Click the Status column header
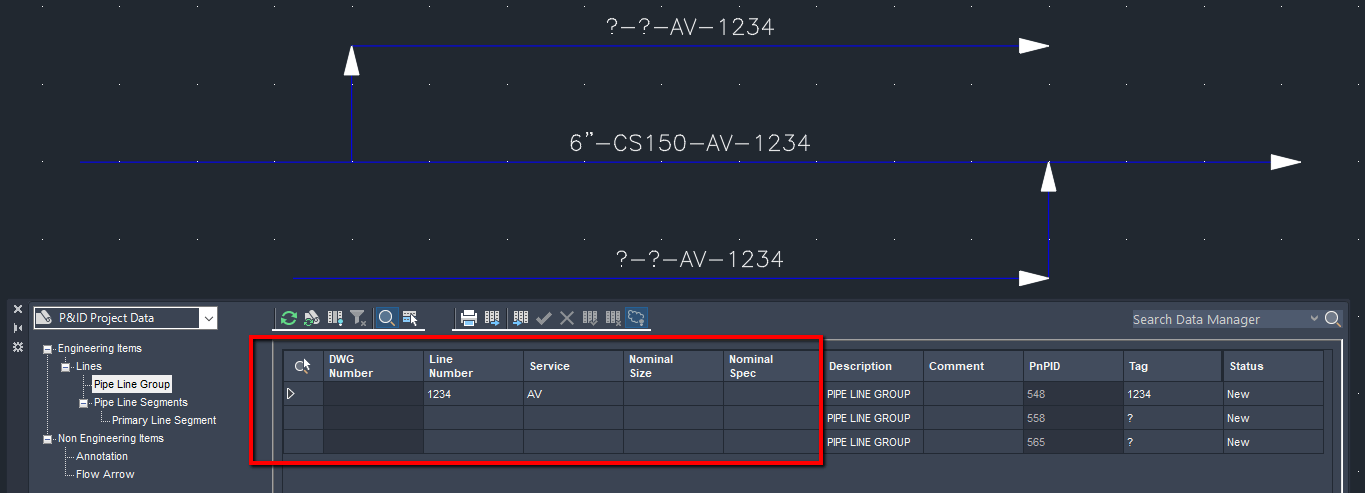This screenshot has height=493, width=1365. click(1273, 366)
